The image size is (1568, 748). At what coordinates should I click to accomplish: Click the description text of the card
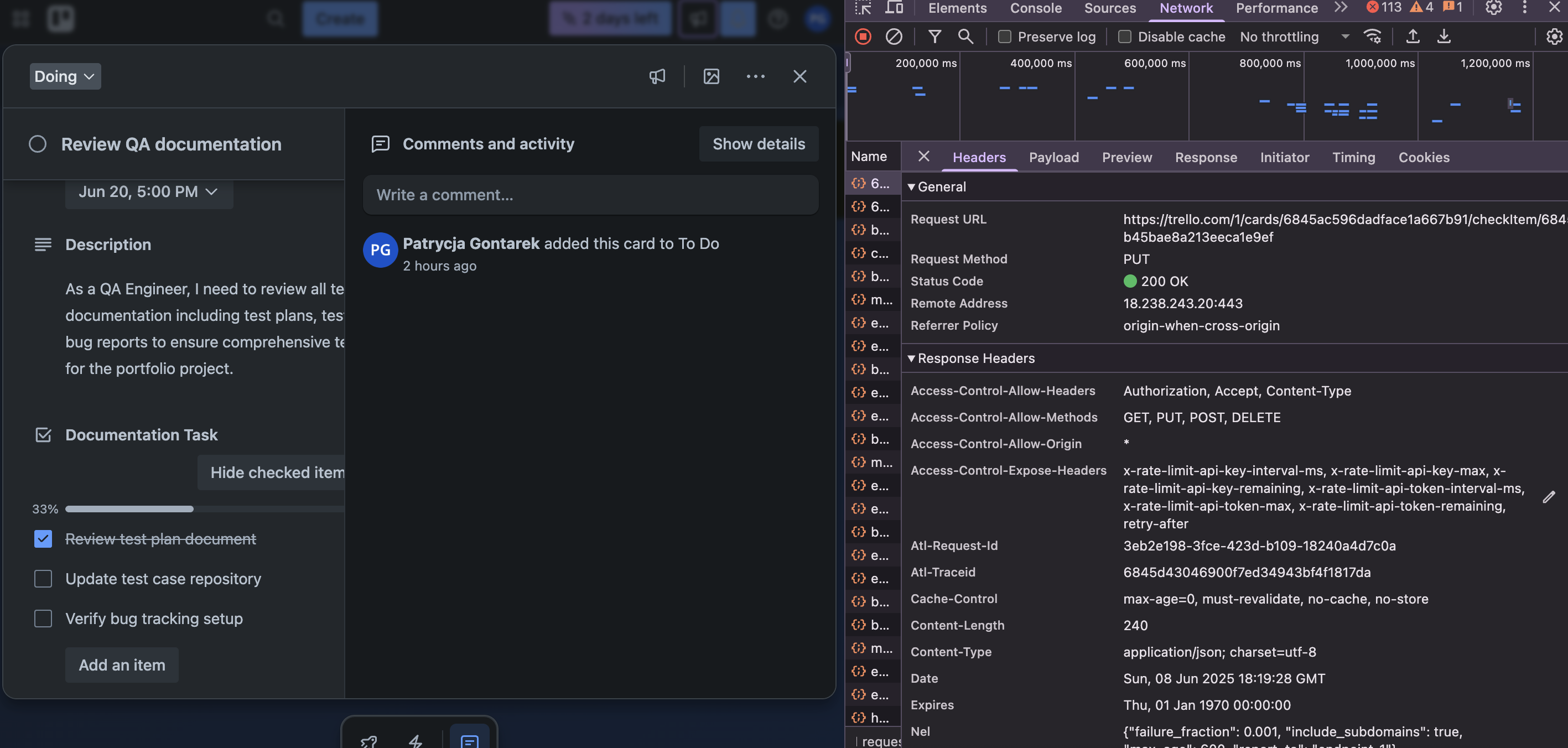pyautogui.click(x=205, y=329)
